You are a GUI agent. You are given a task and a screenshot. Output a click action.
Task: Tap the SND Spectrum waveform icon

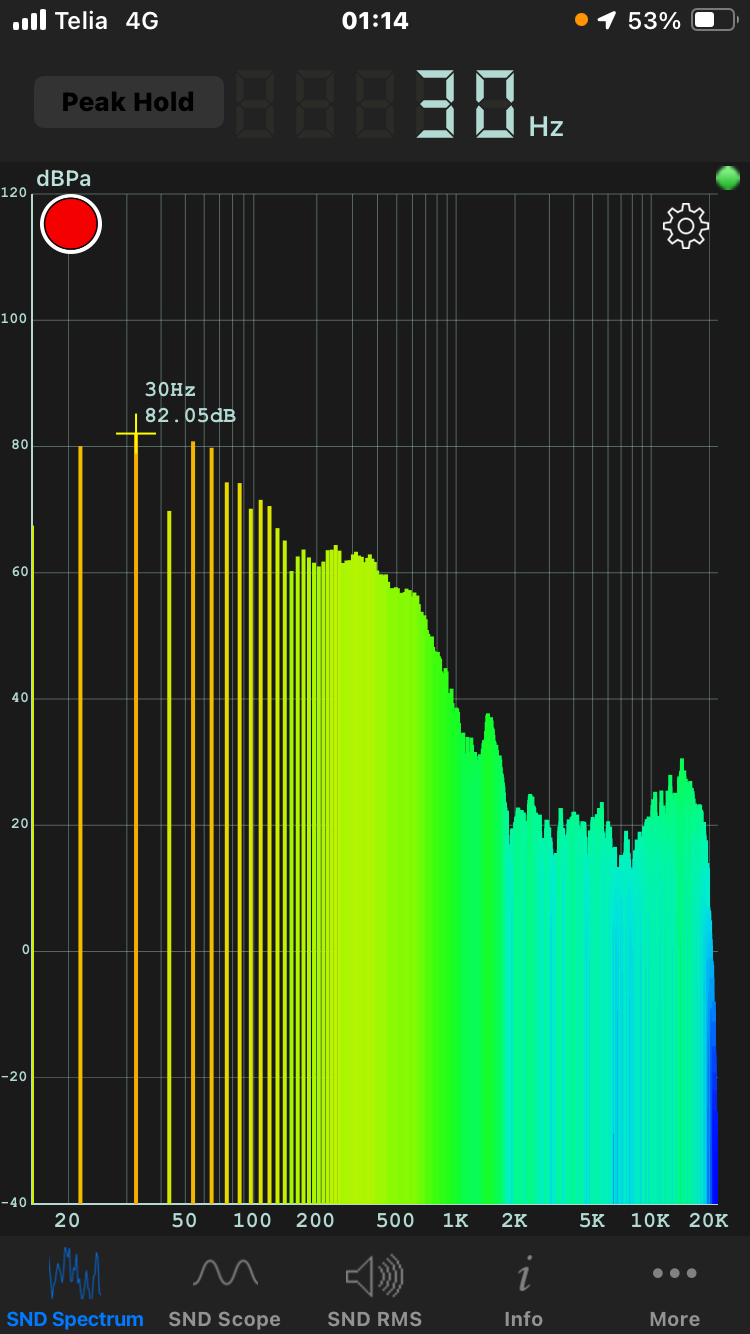75,1273
